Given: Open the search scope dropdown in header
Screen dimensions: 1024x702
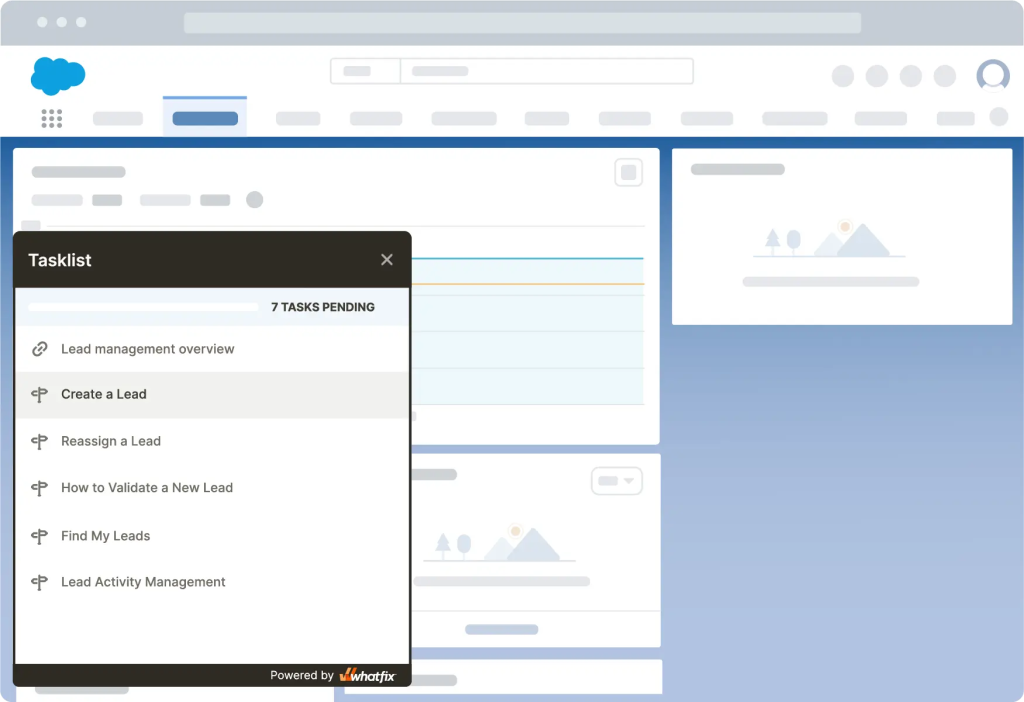Looking at the screenshot, I should click(365, 72).
